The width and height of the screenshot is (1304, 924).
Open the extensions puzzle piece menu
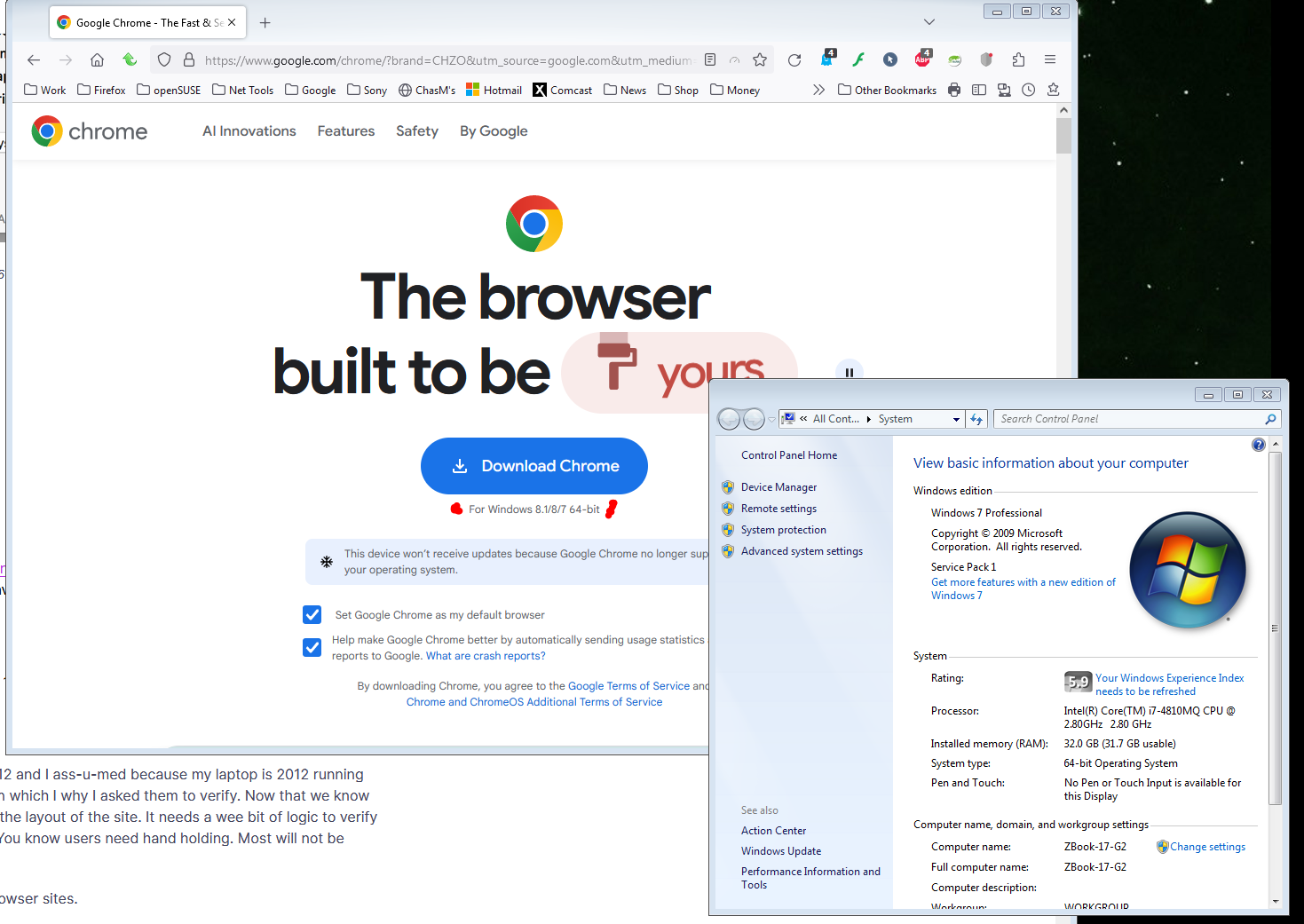[x=1018, y=60]
